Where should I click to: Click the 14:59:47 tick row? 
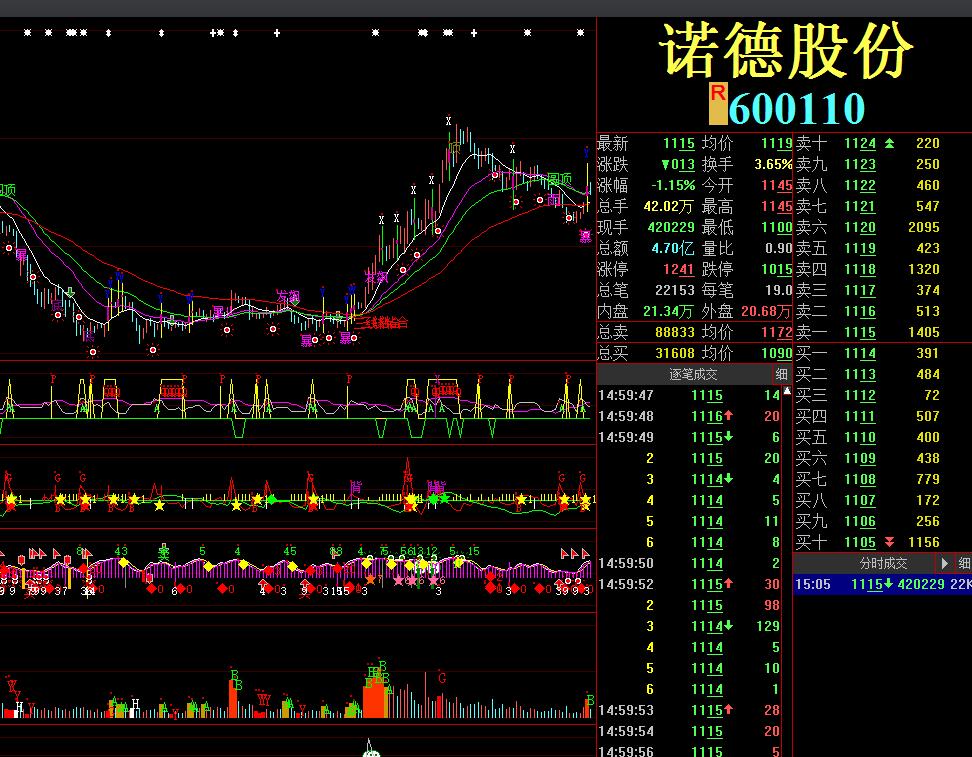point(689,395)
